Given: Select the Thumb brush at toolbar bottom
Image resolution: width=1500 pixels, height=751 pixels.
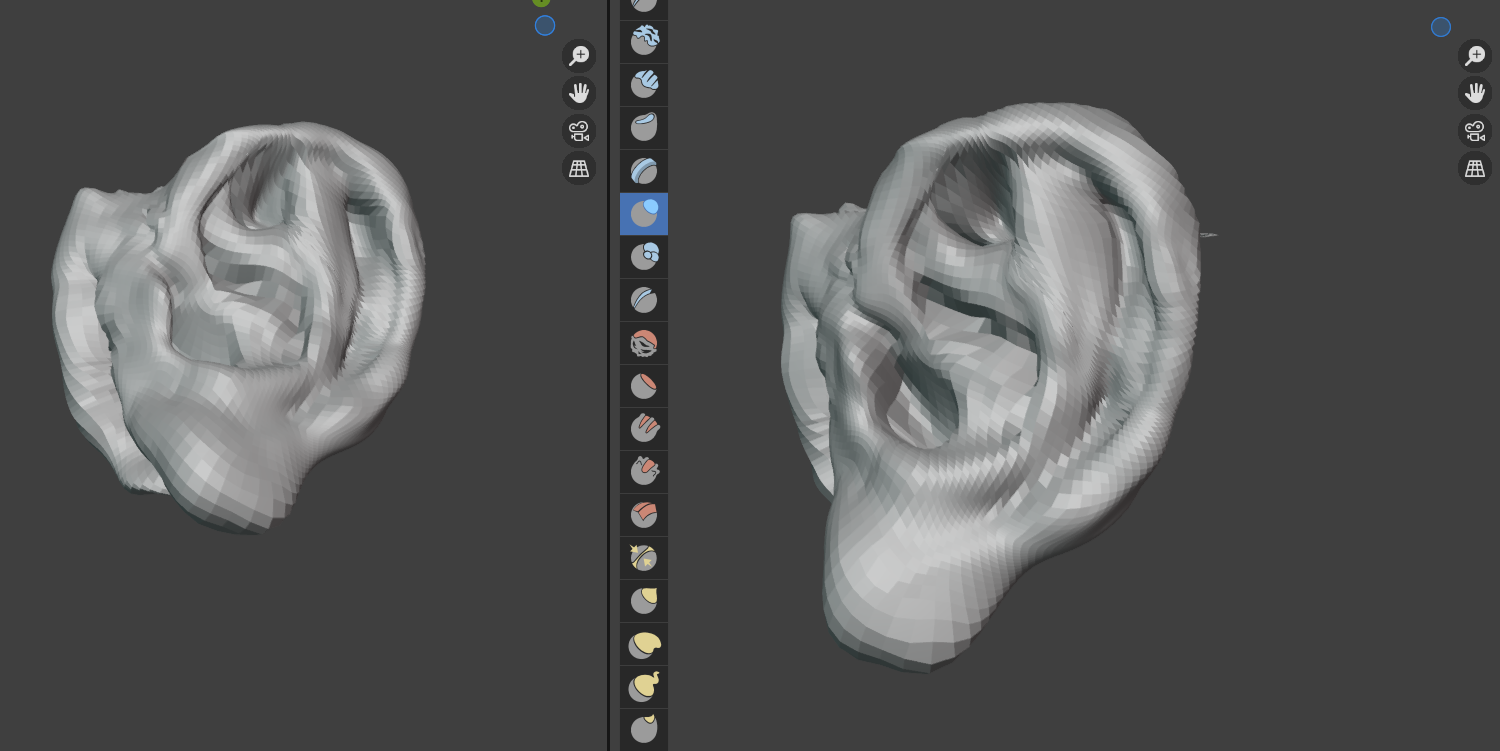Looking at the screenshot, I should (x=644, y=729).
